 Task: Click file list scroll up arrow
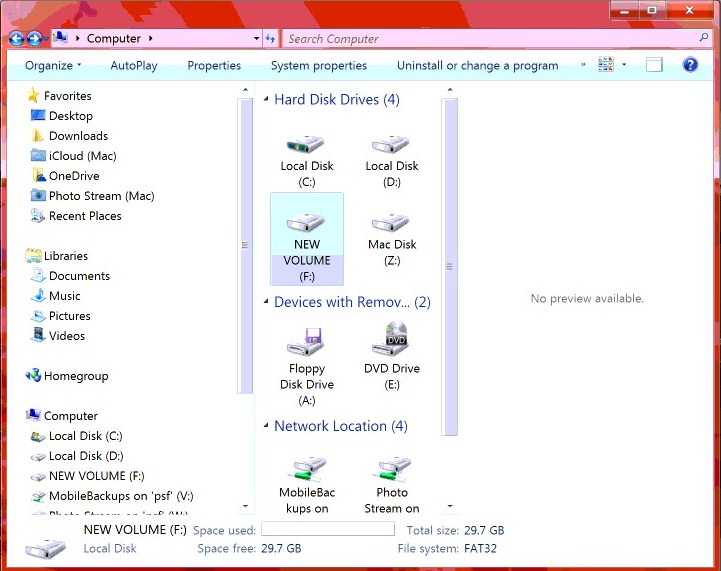tap(450, 90)
